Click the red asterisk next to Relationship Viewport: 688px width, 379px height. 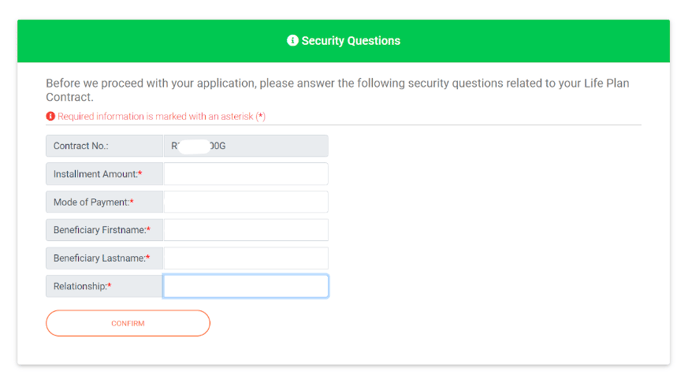click(110, 286)
